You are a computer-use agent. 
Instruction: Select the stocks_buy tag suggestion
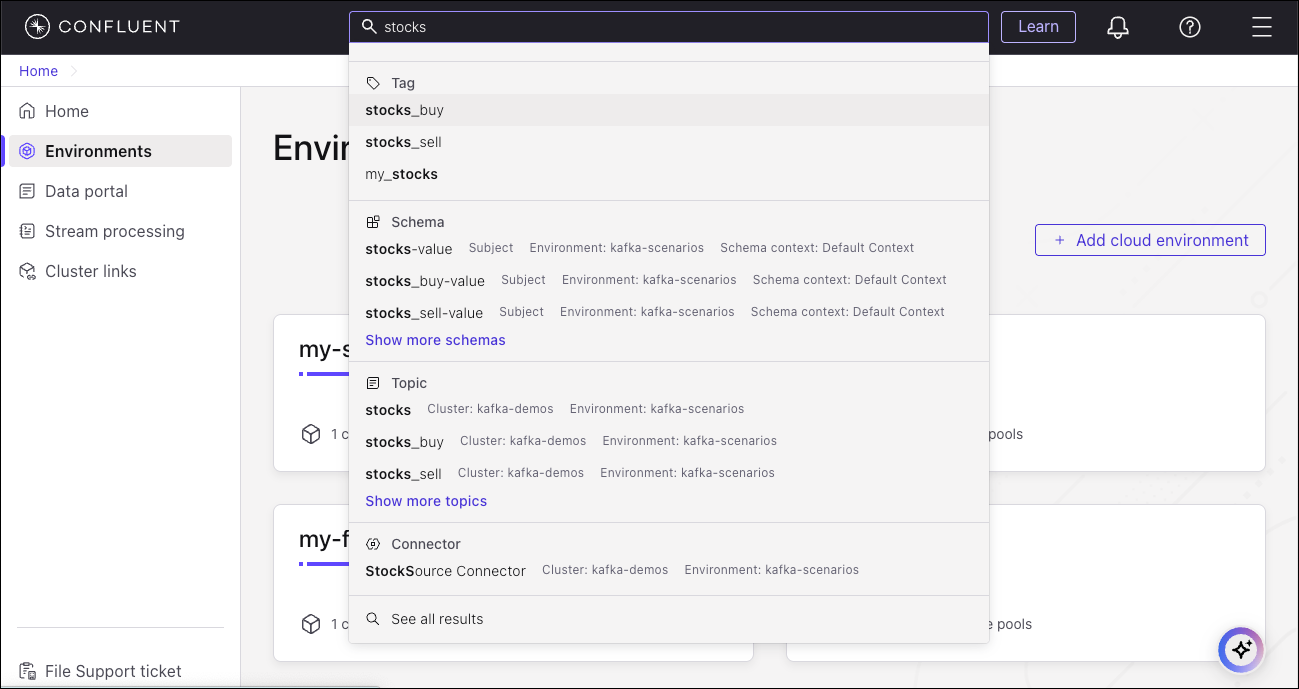coord(405,110)
